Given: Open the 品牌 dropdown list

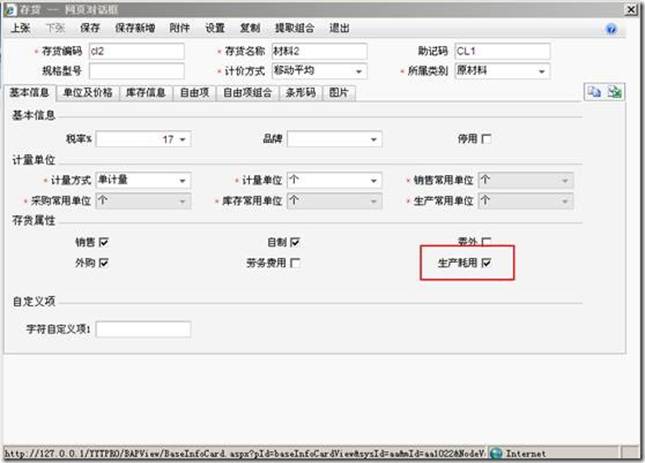Looking at the screenshot, I should click(x=374, y=140).
